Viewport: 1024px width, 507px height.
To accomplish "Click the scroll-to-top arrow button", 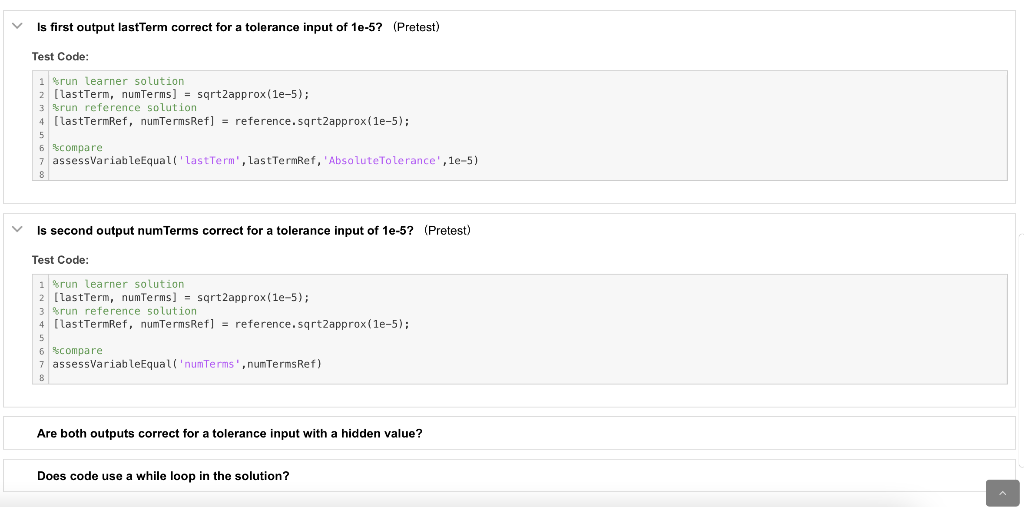I will [x=1002, y=493].
